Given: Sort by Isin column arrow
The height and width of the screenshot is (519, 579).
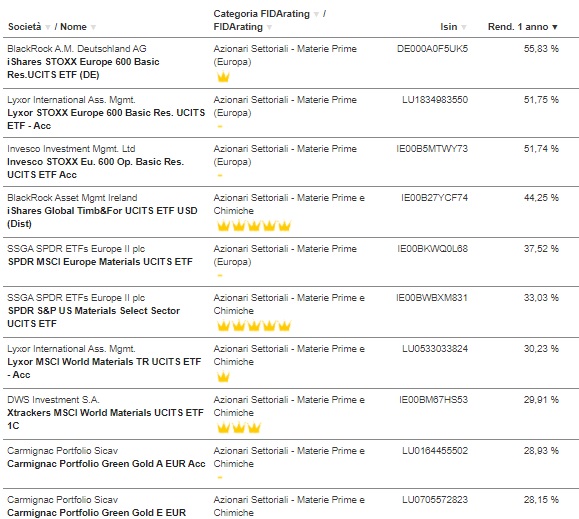Looking at the screenshot, I should 464,27.
